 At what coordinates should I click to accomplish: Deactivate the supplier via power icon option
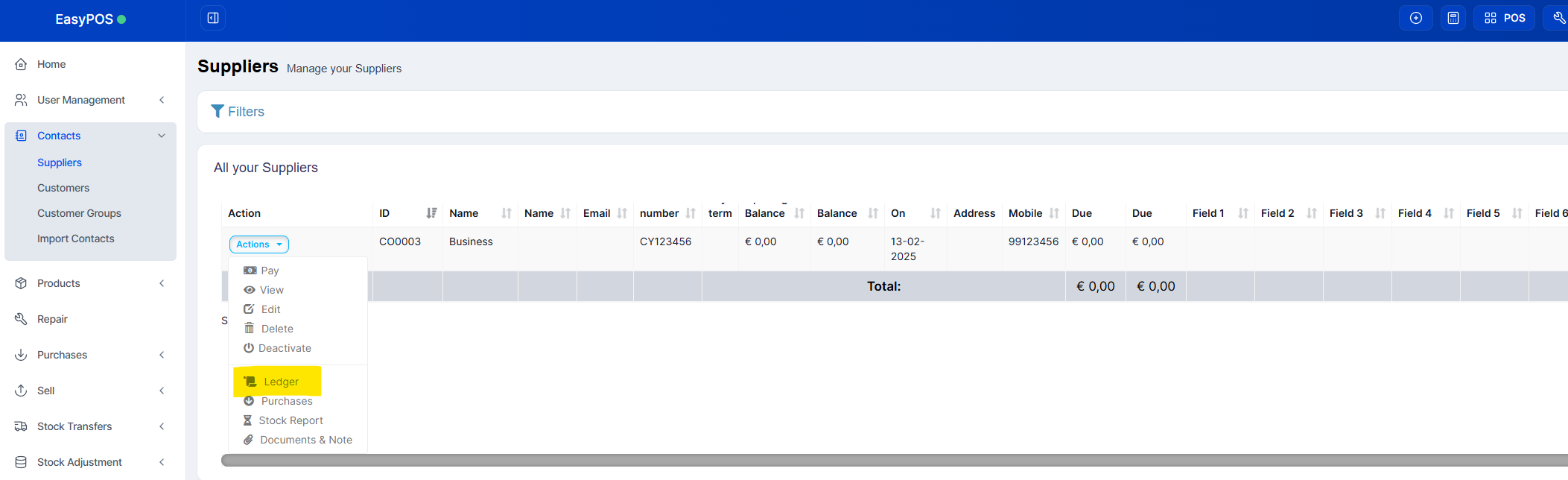[284, 348]
